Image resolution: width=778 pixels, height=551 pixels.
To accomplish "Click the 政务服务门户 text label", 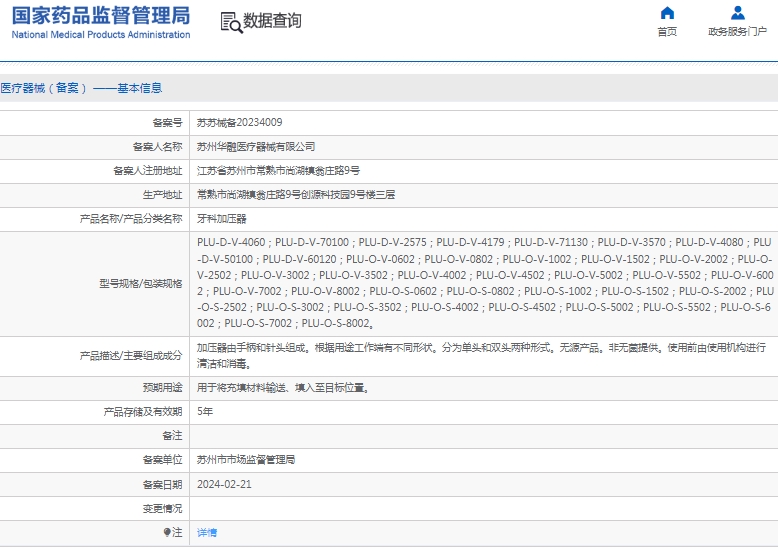I will [x=737, y=32].
